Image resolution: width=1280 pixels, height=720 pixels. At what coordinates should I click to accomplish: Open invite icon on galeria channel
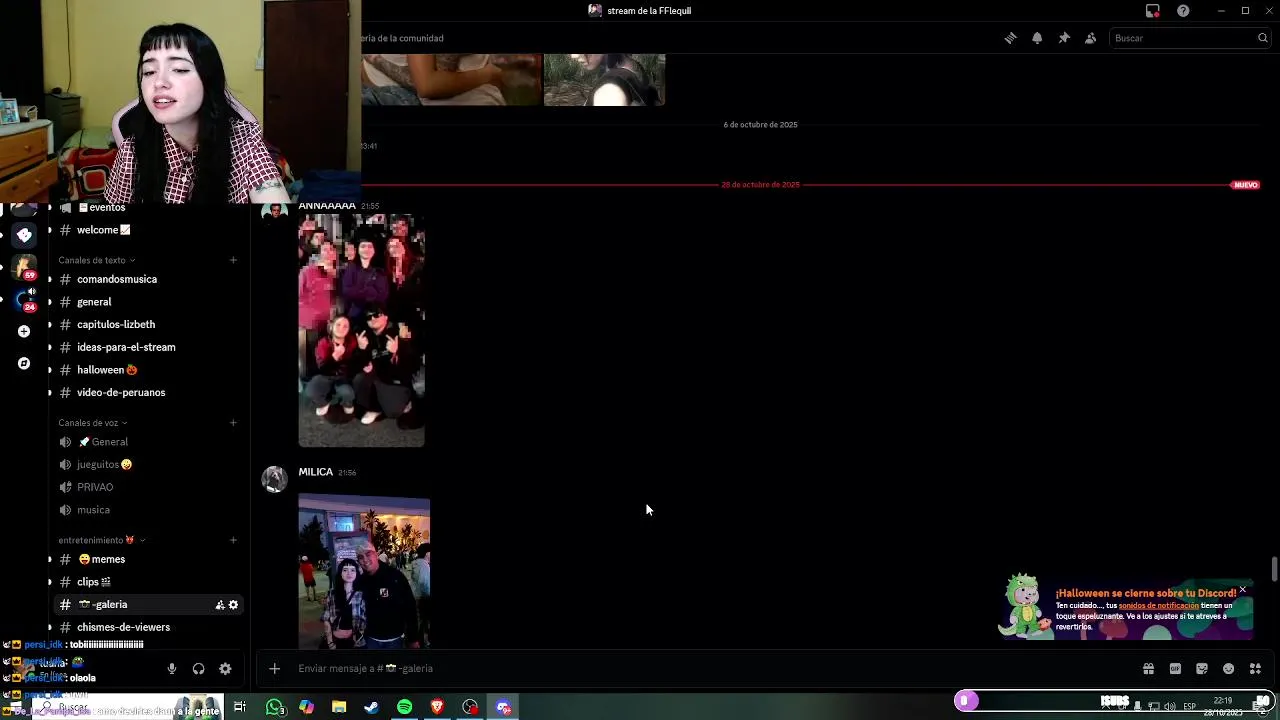click(220, 605)
